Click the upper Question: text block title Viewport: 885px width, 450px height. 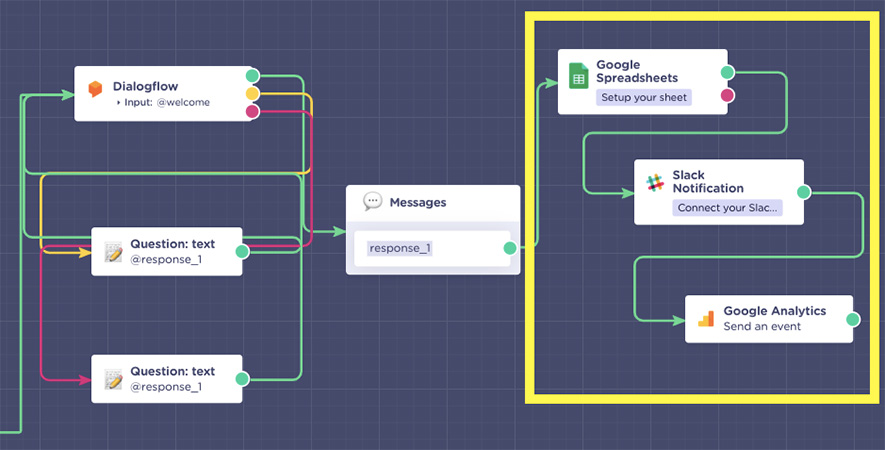tap(173, 244)
